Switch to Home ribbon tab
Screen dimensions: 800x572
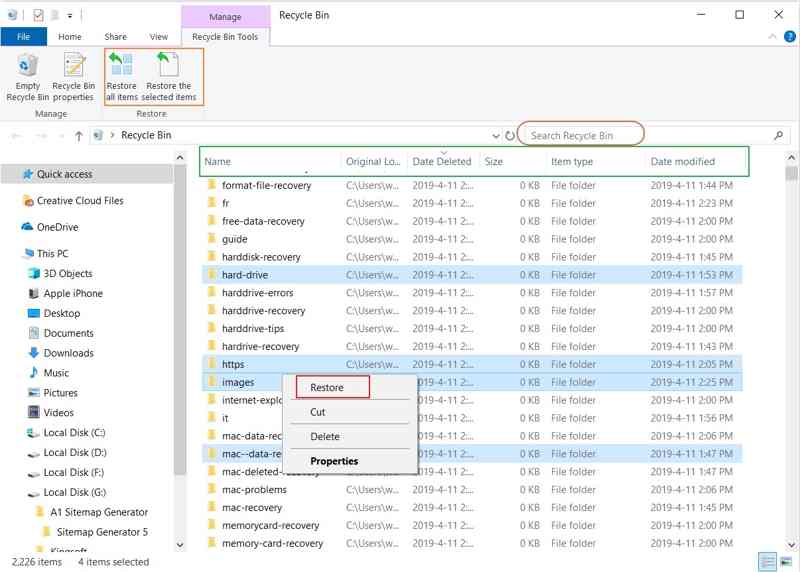coord(69,37)
